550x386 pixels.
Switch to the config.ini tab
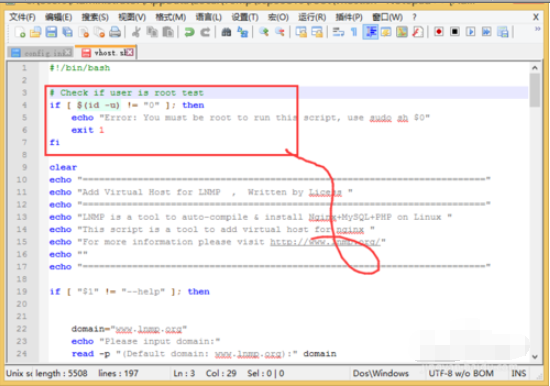coord(40,53)
